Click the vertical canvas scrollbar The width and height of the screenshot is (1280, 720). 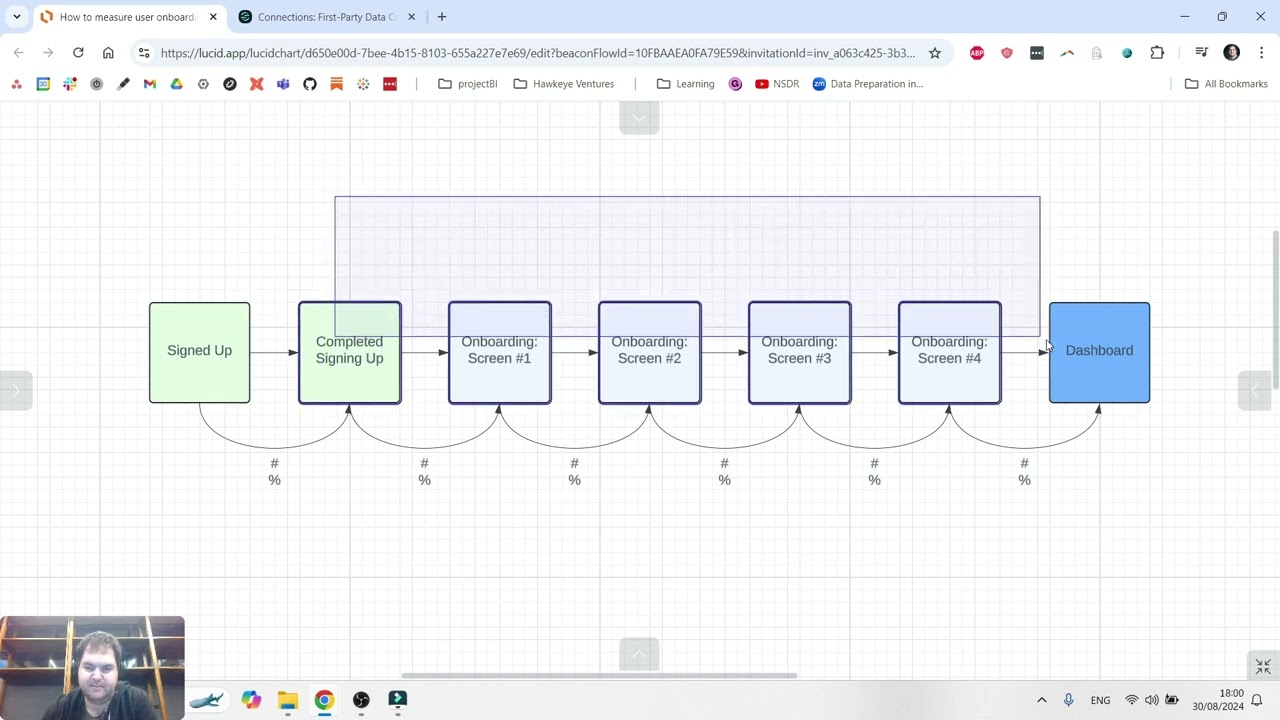tap(1275, 310)
